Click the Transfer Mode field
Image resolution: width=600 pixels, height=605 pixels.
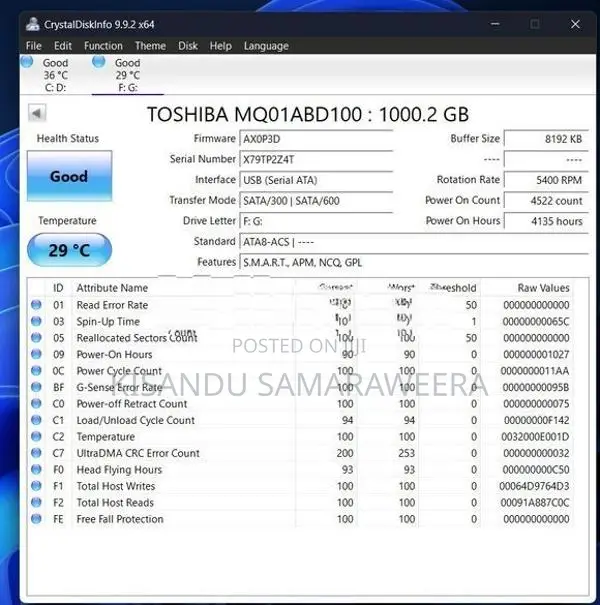316,201
